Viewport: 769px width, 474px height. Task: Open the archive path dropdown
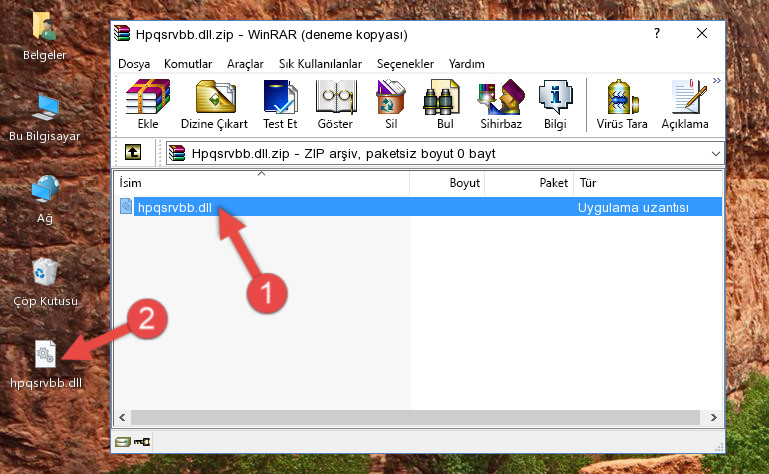tap(716, 154)
